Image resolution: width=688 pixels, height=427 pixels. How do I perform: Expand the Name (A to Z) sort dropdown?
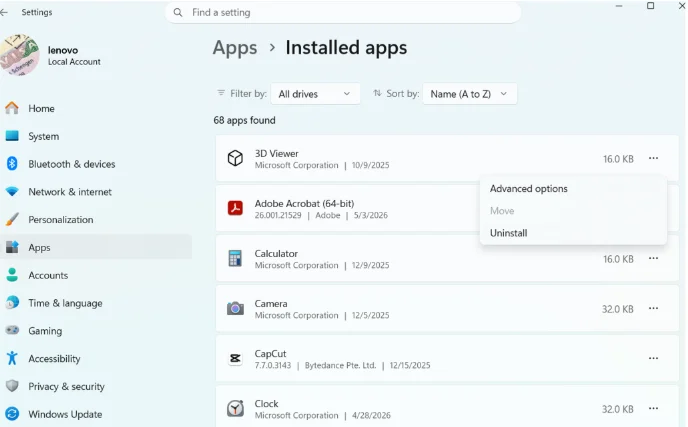[x=469, y=94]
